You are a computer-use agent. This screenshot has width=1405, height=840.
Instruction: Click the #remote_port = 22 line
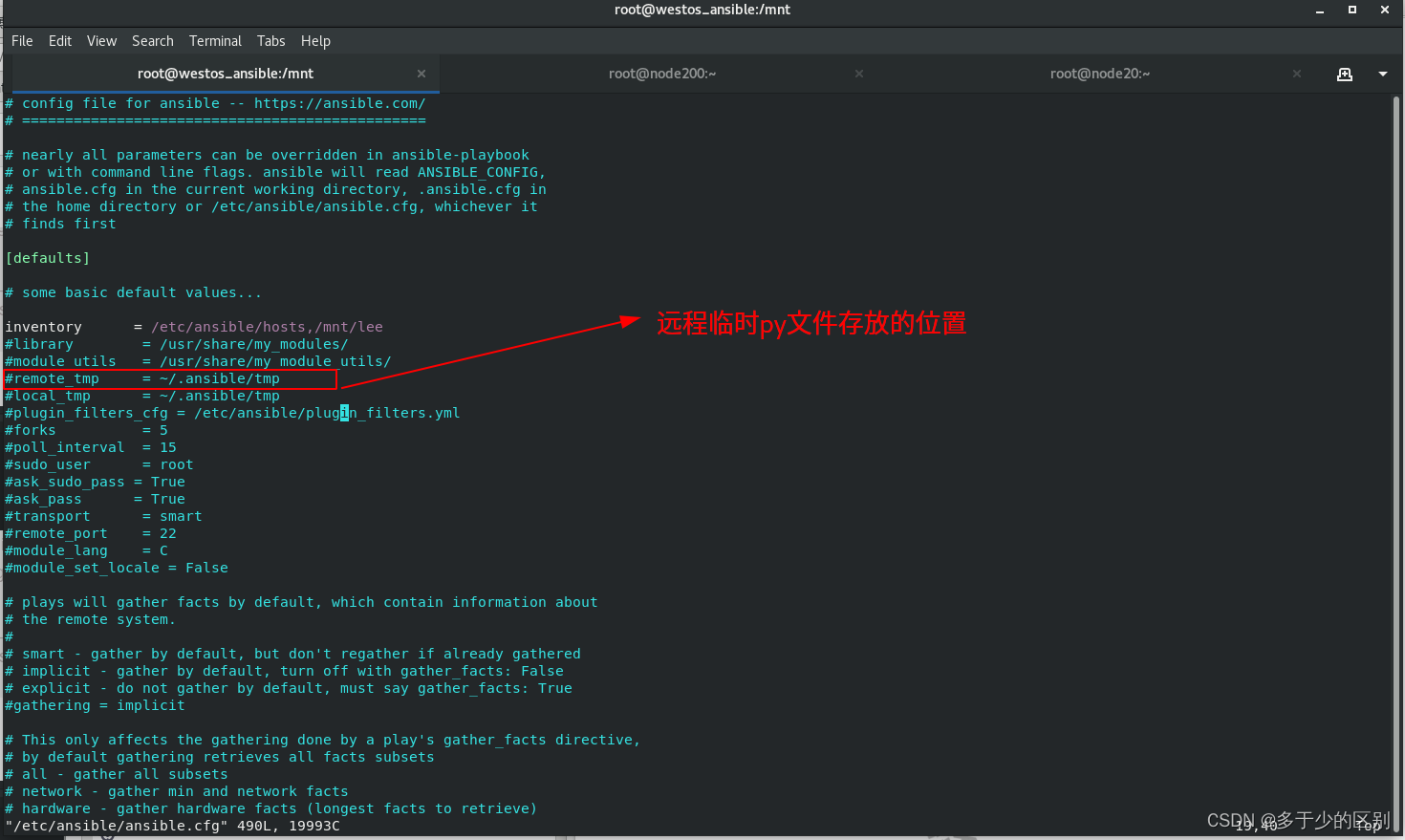coord(91,533)
